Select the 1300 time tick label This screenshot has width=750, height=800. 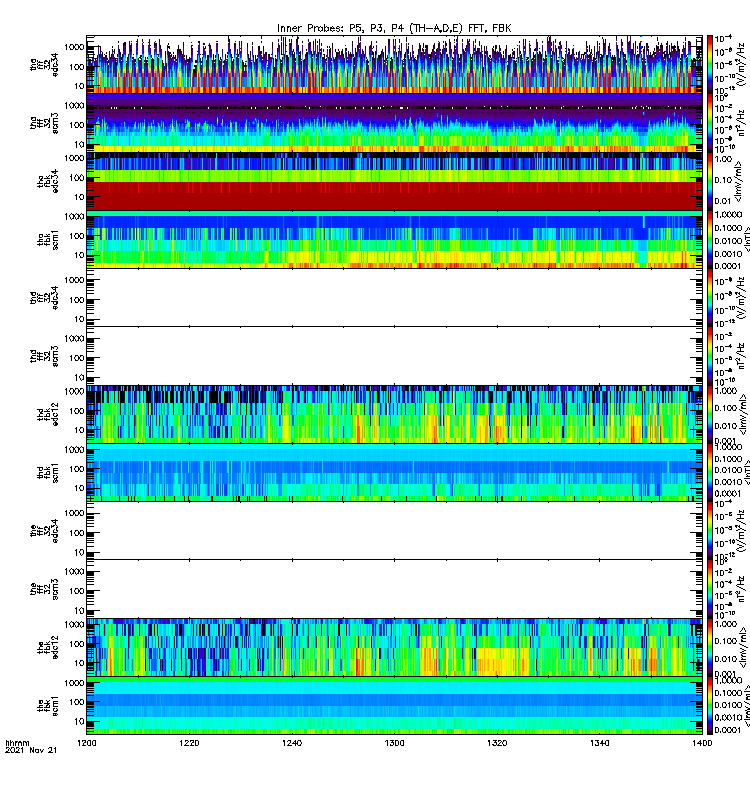[x=394, y=743]
